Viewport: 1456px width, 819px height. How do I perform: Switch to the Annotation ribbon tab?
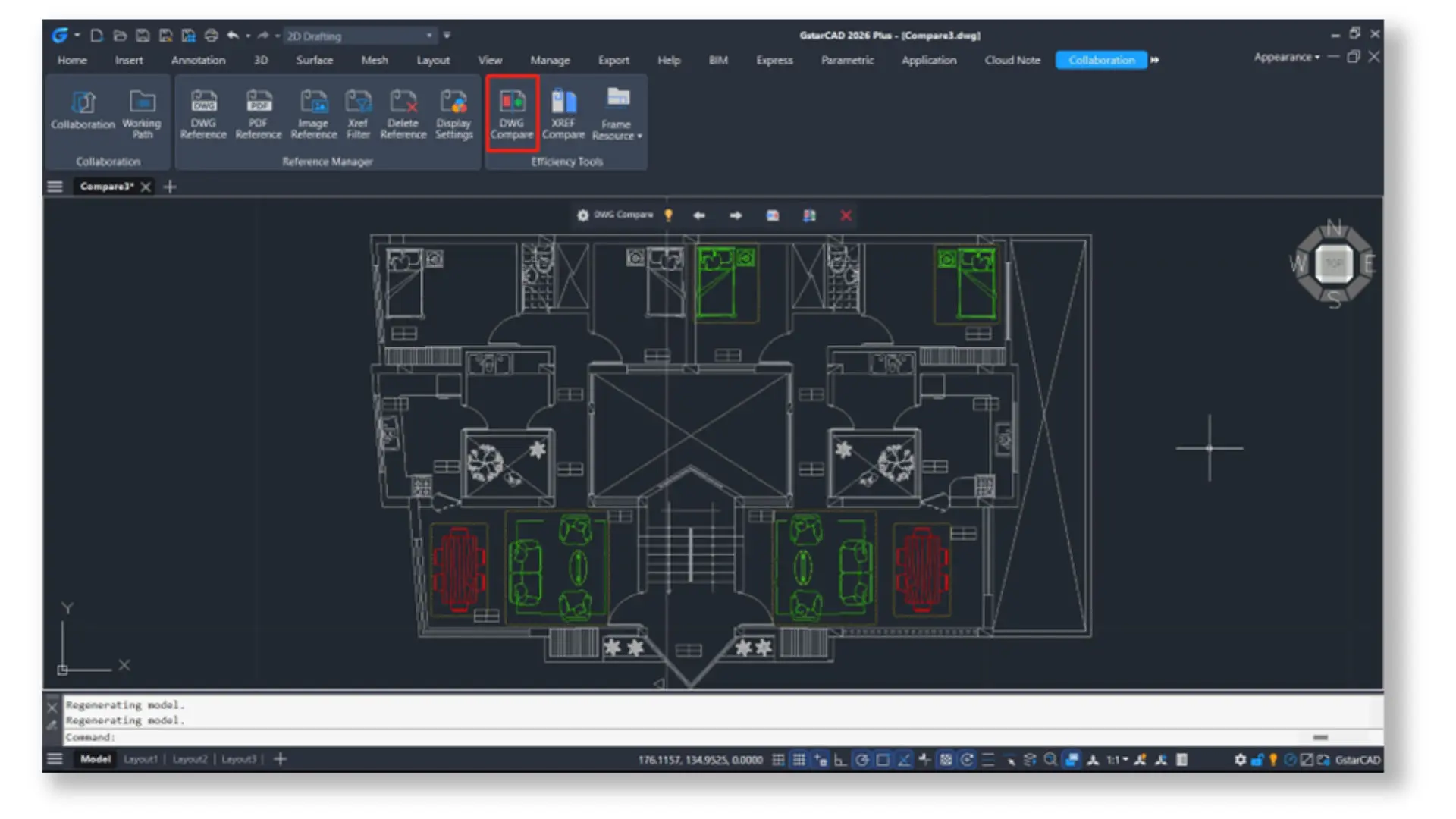(x=198, y=60)
